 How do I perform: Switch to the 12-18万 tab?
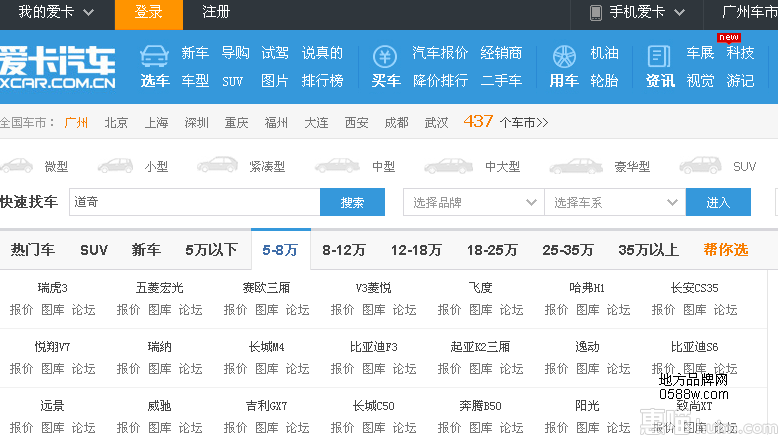pyautogui.click(x=416, y=250)
